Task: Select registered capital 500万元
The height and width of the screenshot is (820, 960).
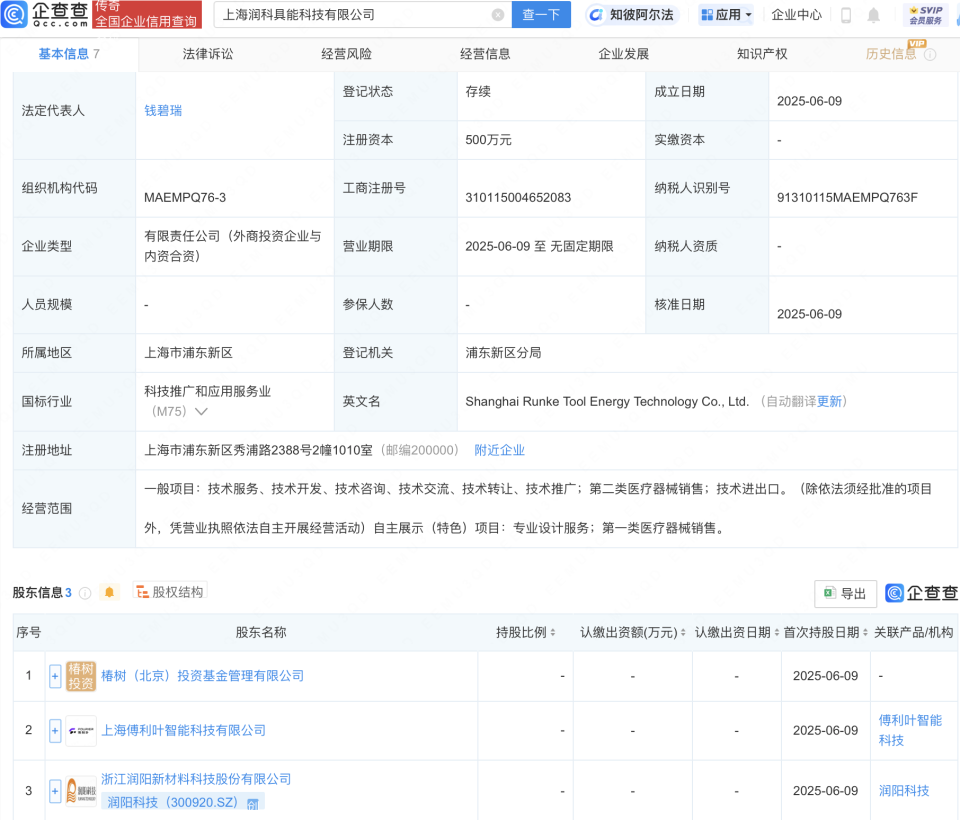Action: [x=488, y=140]
